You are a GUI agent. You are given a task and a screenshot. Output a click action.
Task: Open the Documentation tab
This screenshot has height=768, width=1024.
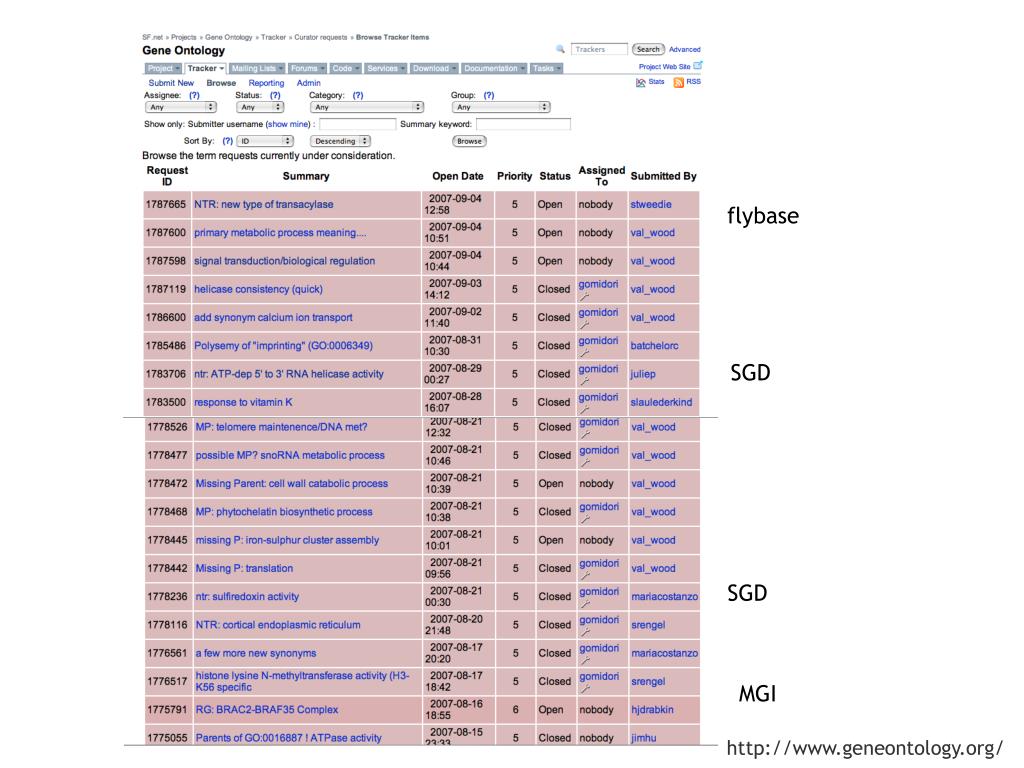coord(494,68)
